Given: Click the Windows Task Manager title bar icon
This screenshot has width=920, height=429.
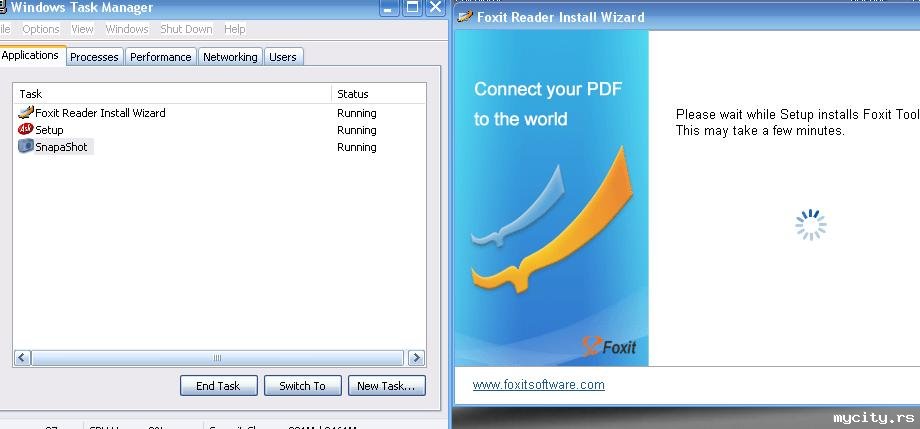Looking at the screenshot, I should pos(2,8).
